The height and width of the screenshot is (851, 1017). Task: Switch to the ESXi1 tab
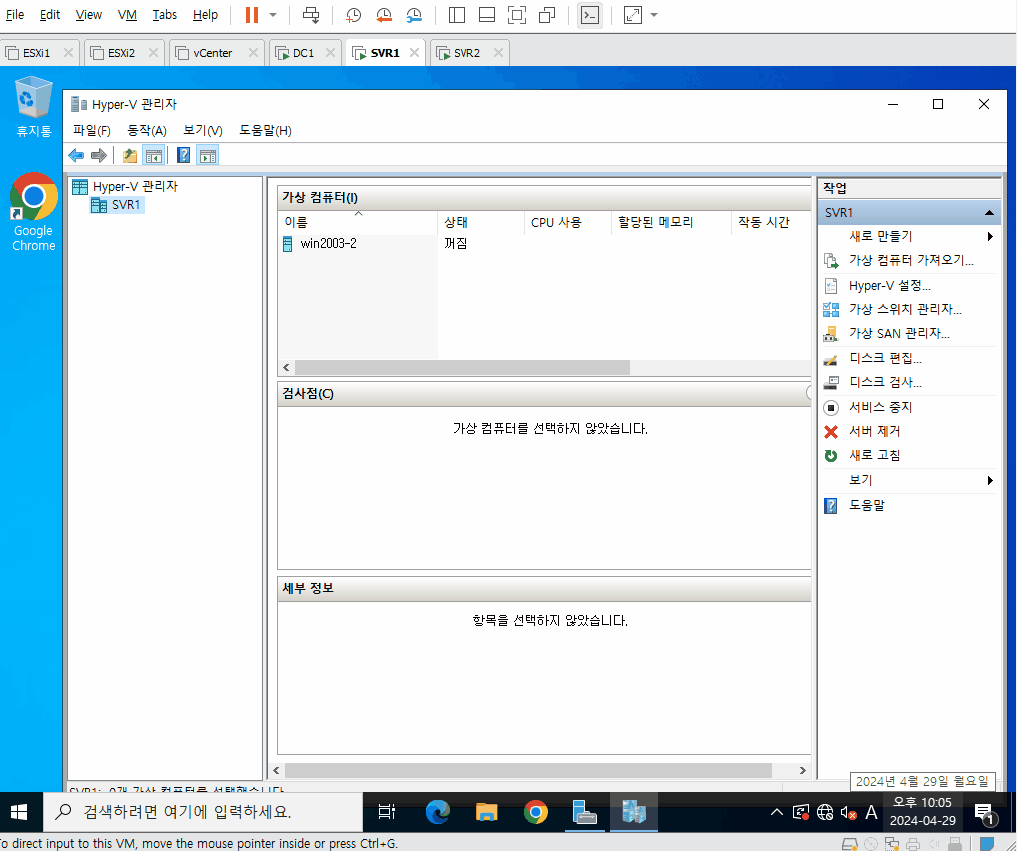[36, 53]
